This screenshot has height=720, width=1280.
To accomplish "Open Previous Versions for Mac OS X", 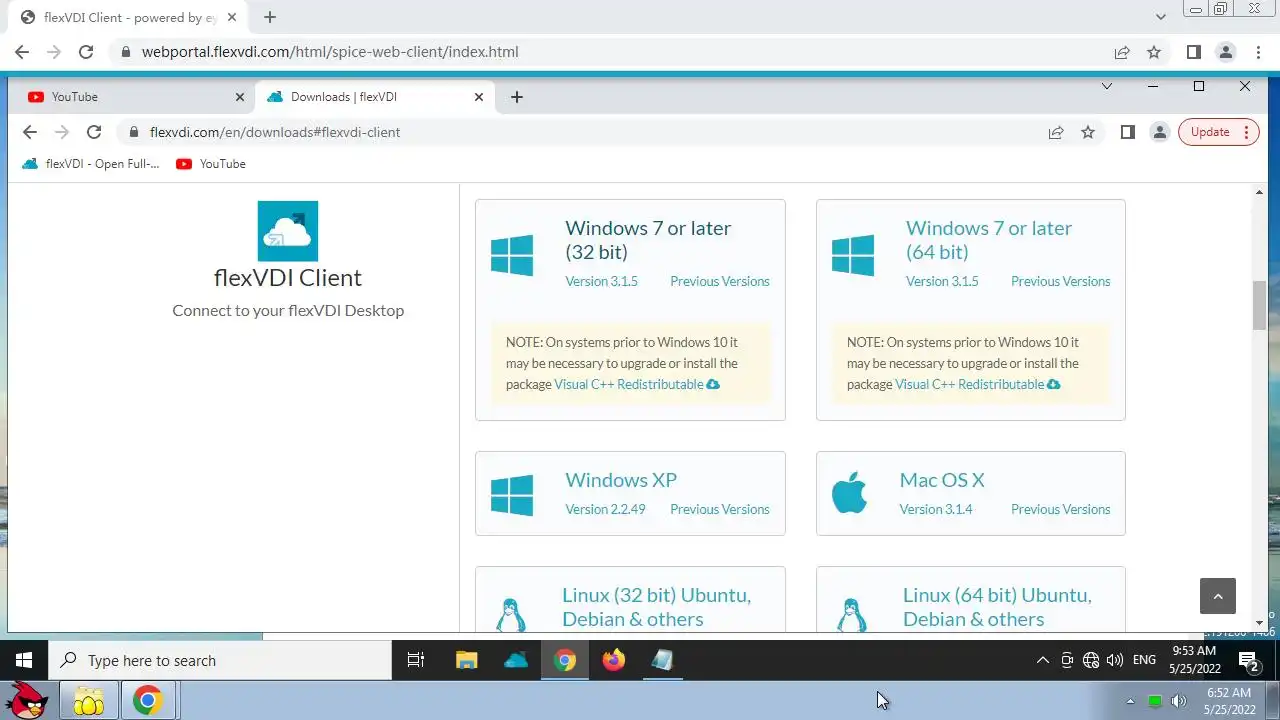I will click(x=1060, y=510).
